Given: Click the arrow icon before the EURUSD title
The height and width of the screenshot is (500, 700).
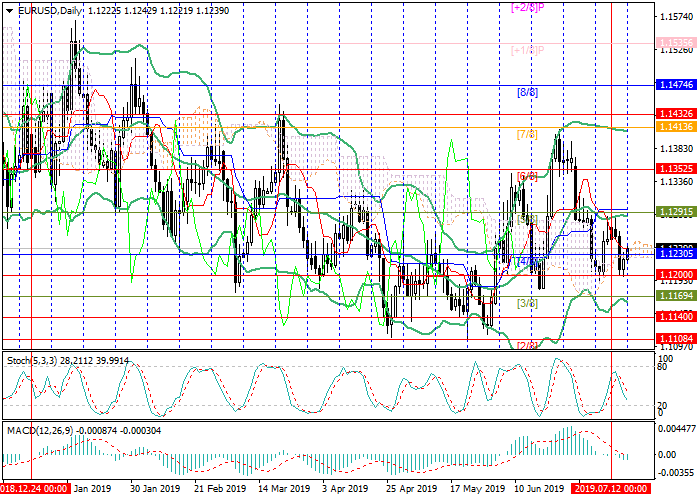Looking at the screenshot, I should 6,9.
